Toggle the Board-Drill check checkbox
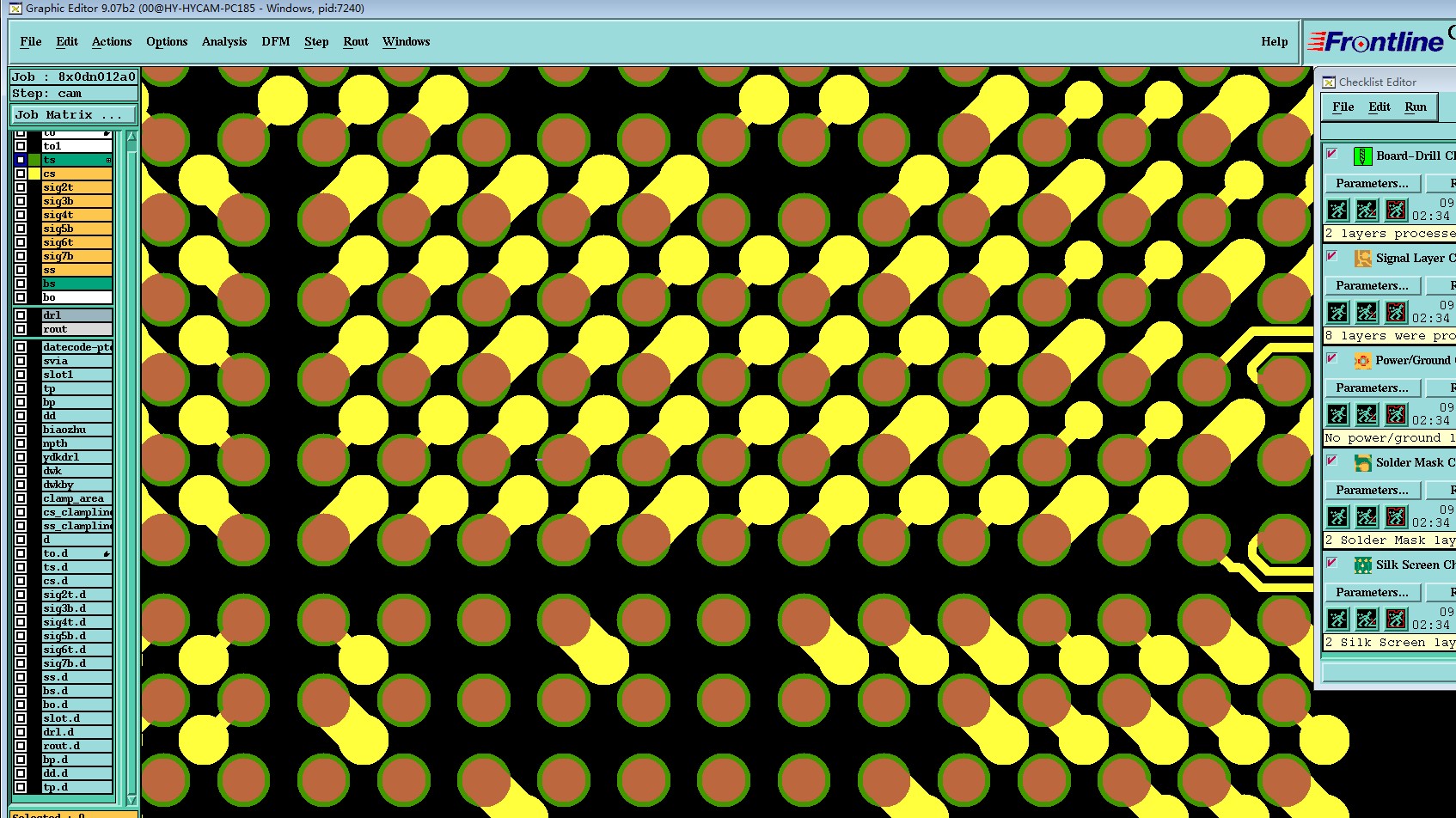 click(1332, 154)
